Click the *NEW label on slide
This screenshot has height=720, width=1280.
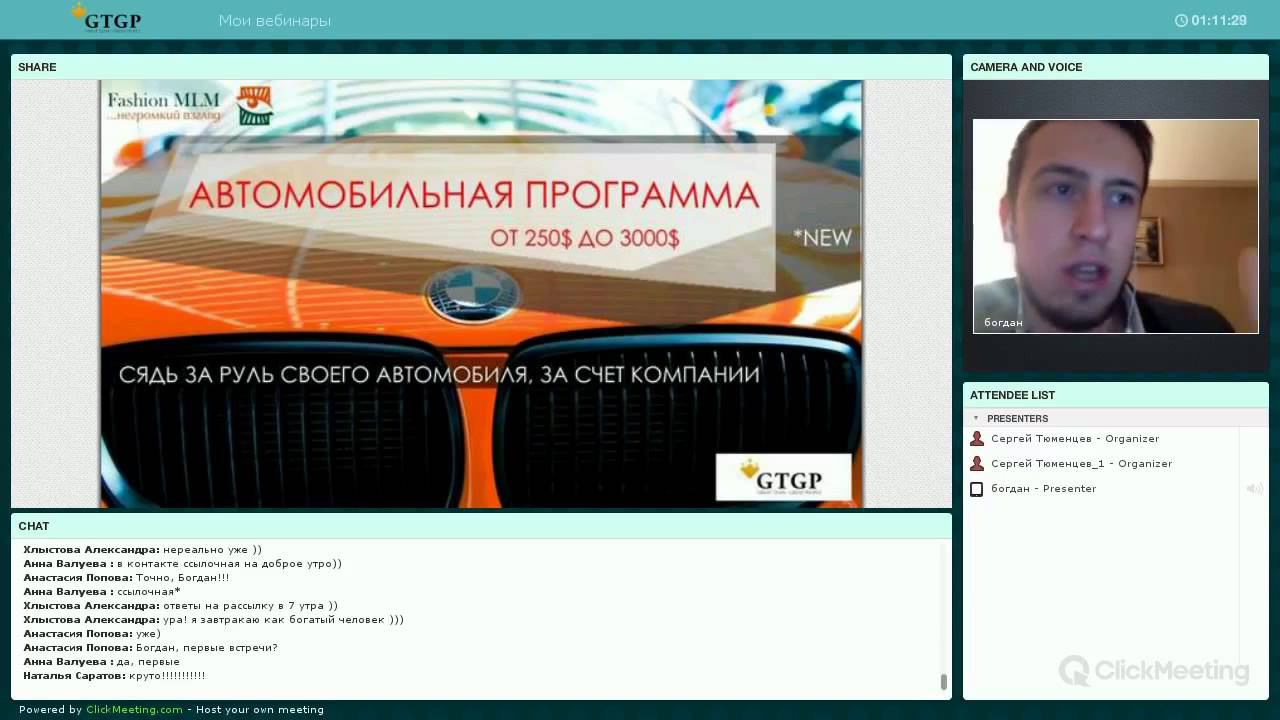click(823, 238)
